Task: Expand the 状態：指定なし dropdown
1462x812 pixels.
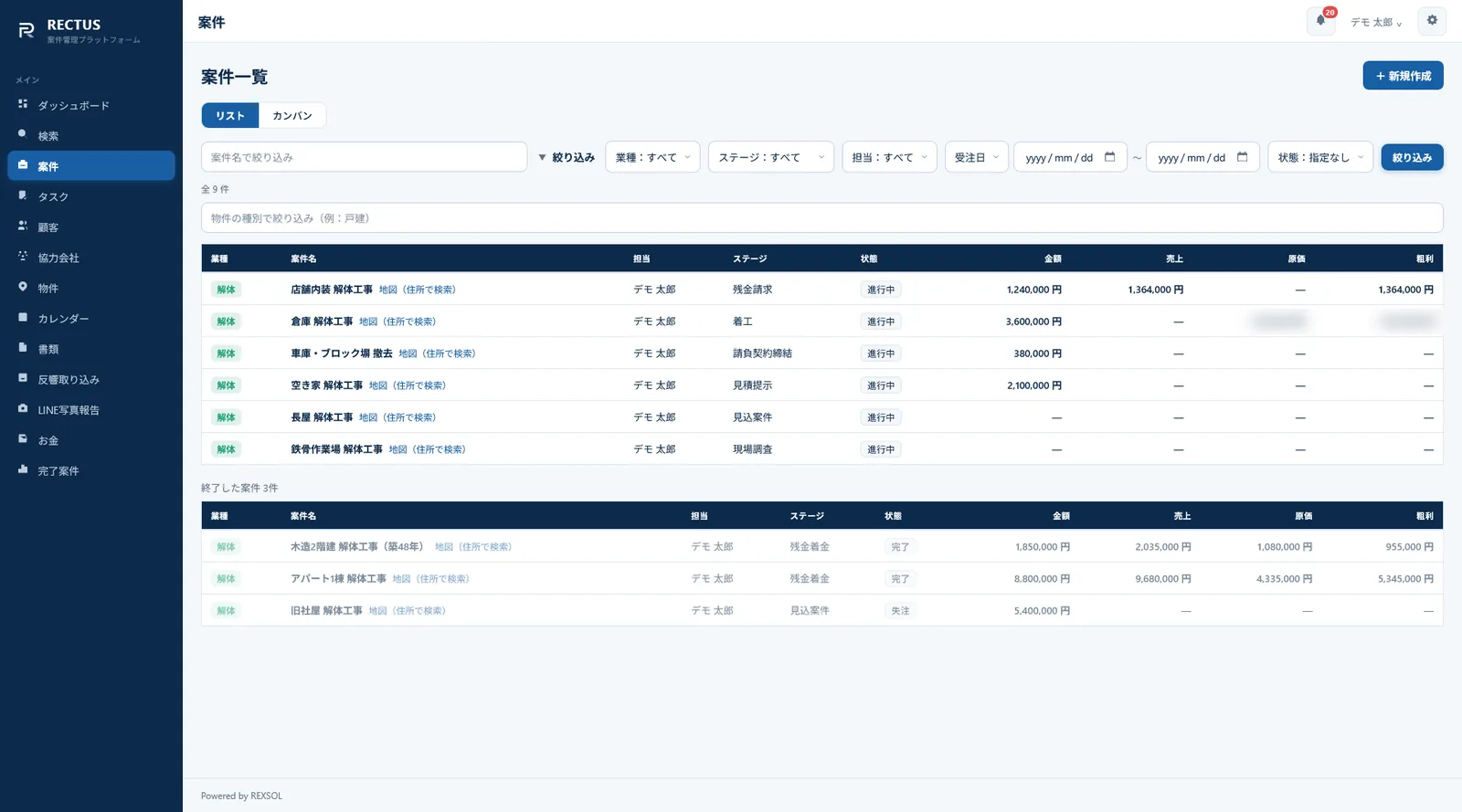Action: coord(1320,157)
